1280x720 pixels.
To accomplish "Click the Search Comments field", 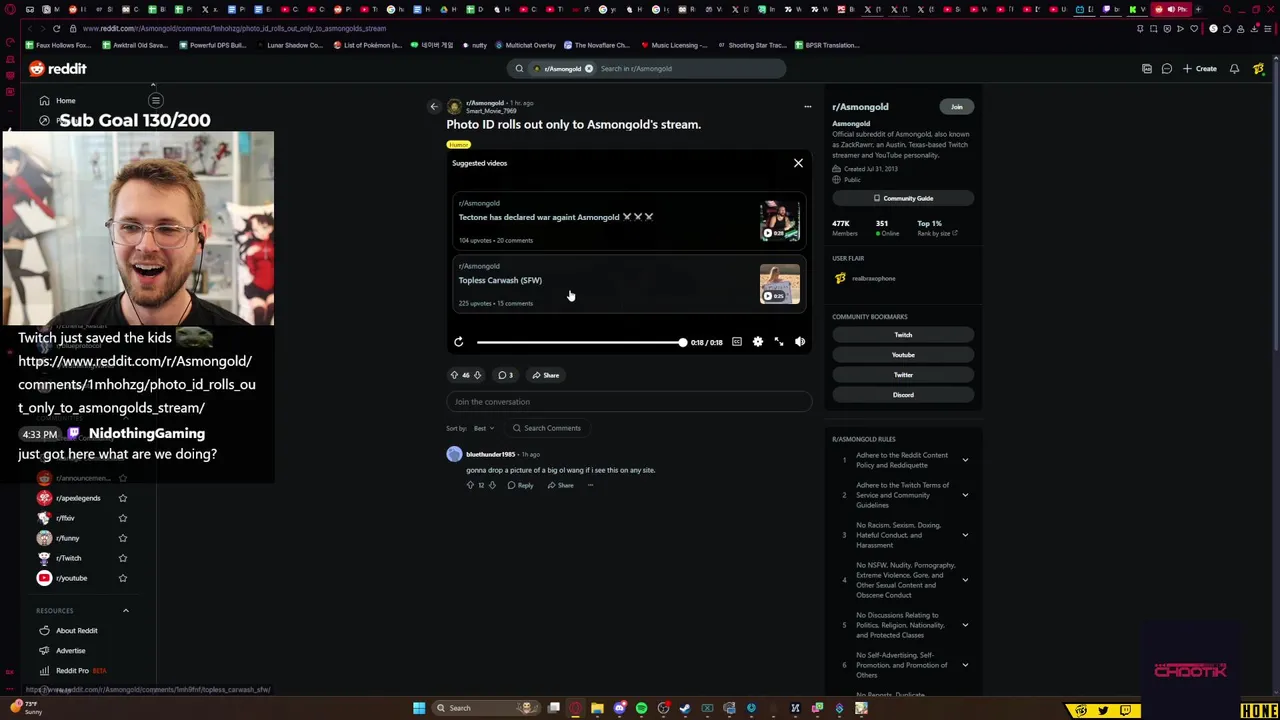I will pyautogui.click(x=546, y=428).
